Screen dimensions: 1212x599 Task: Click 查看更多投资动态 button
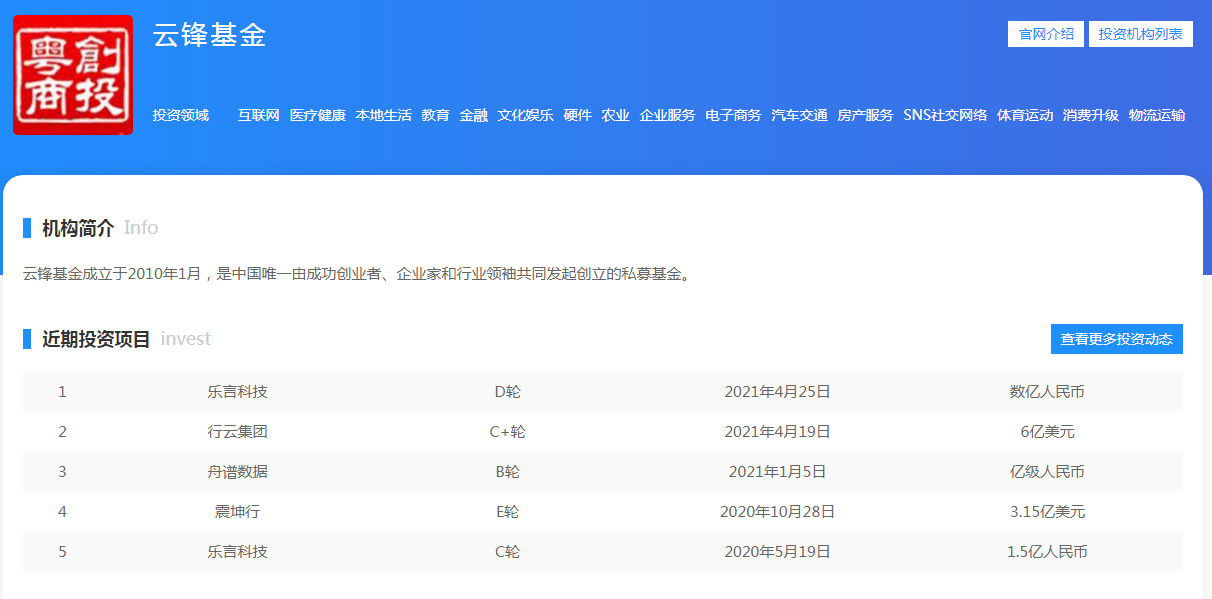pyautogui.click(x=1117, y=339)
